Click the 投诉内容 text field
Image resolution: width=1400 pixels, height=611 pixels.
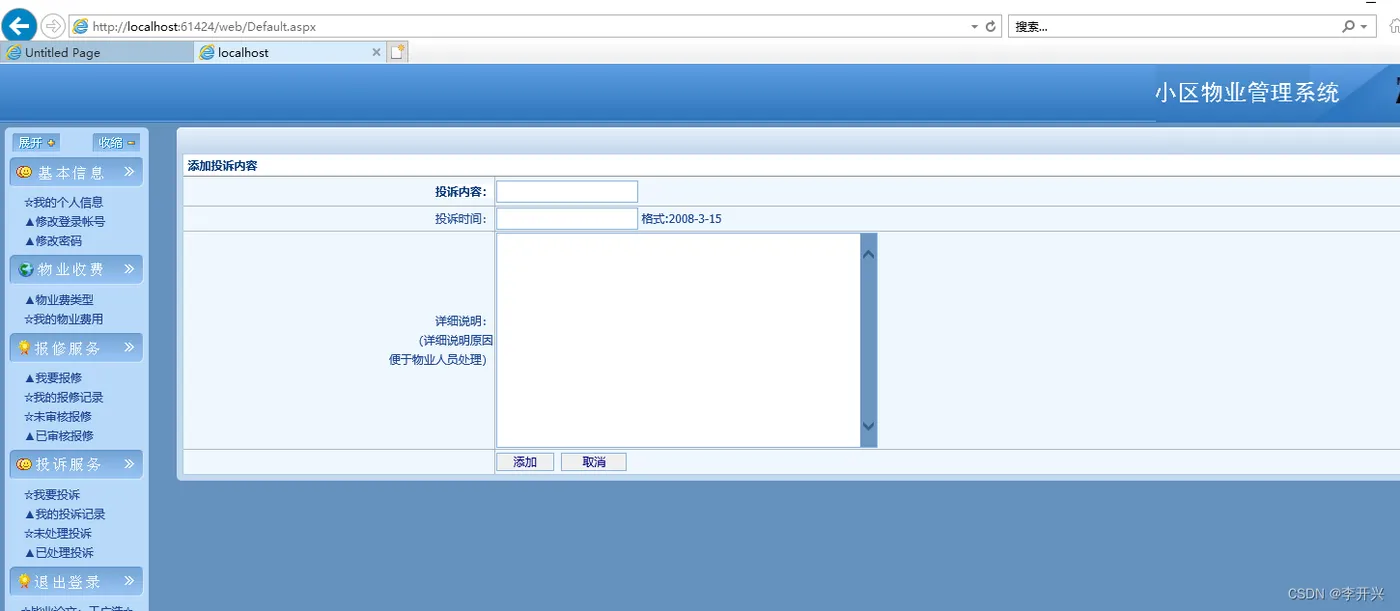[567, 191]
